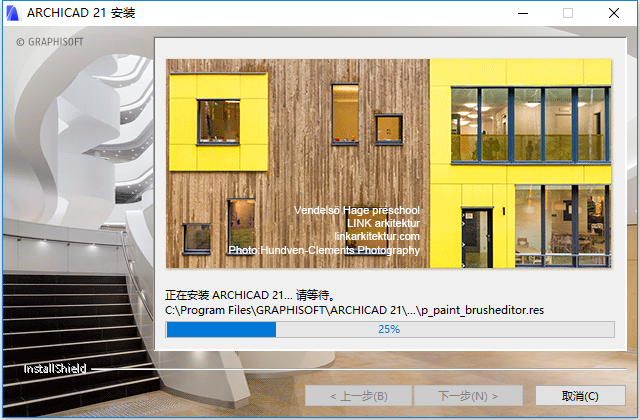Viewport: 640px width, 420px height.
Task: Close the ARCHICAD 21 installer window
Action: point(613,13)
